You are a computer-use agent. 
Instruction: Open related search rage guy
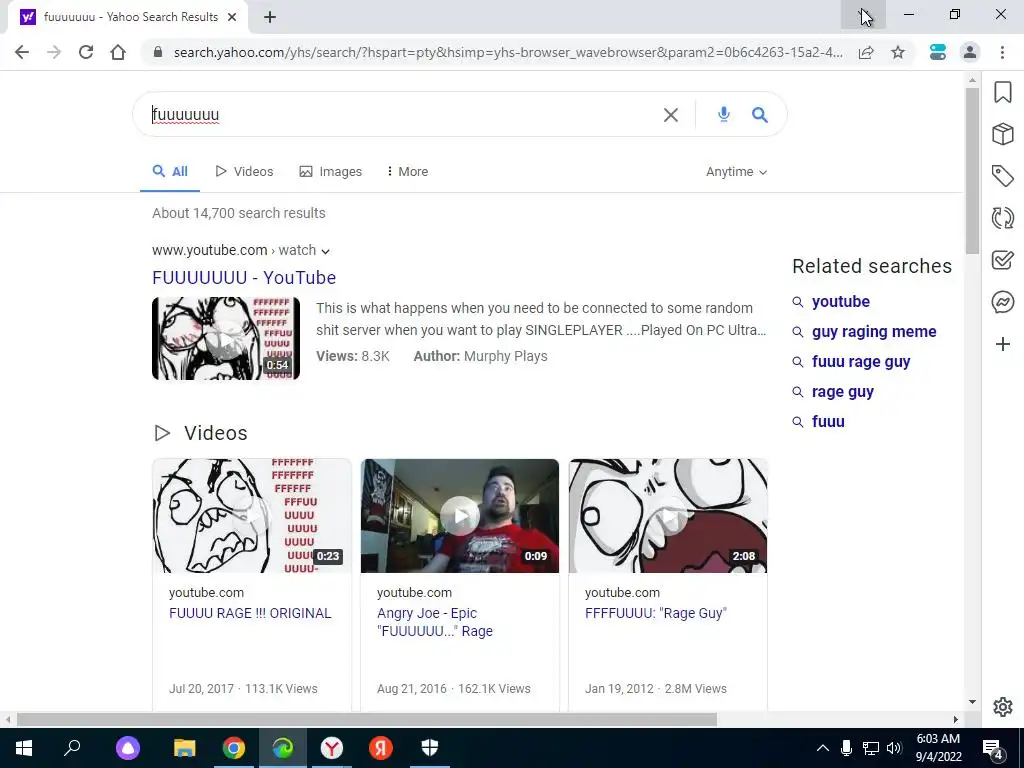(x=842, y=392)
